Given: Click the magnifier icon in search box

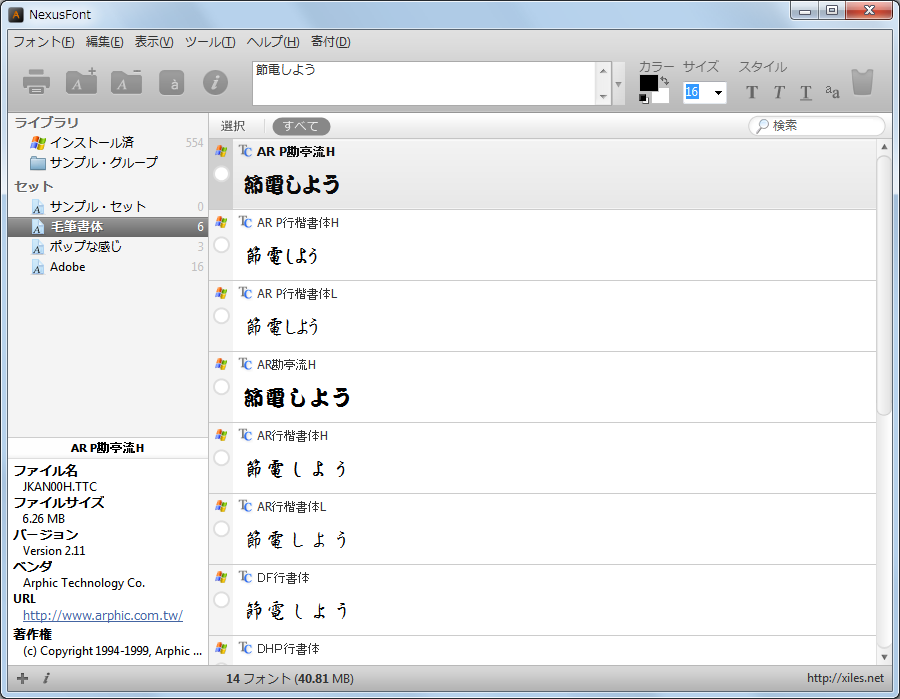Looking at the screenshot, I should [x=762, y=126].
